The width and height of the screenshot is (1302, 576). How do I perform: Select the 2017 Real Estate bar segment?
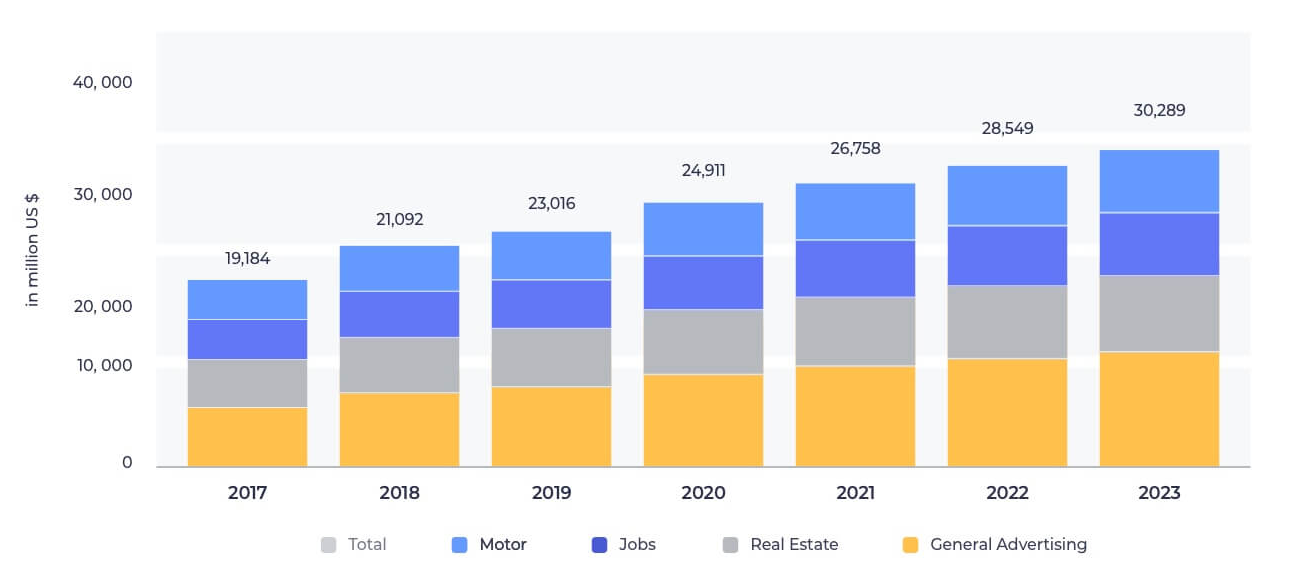(x=247, y=383)
